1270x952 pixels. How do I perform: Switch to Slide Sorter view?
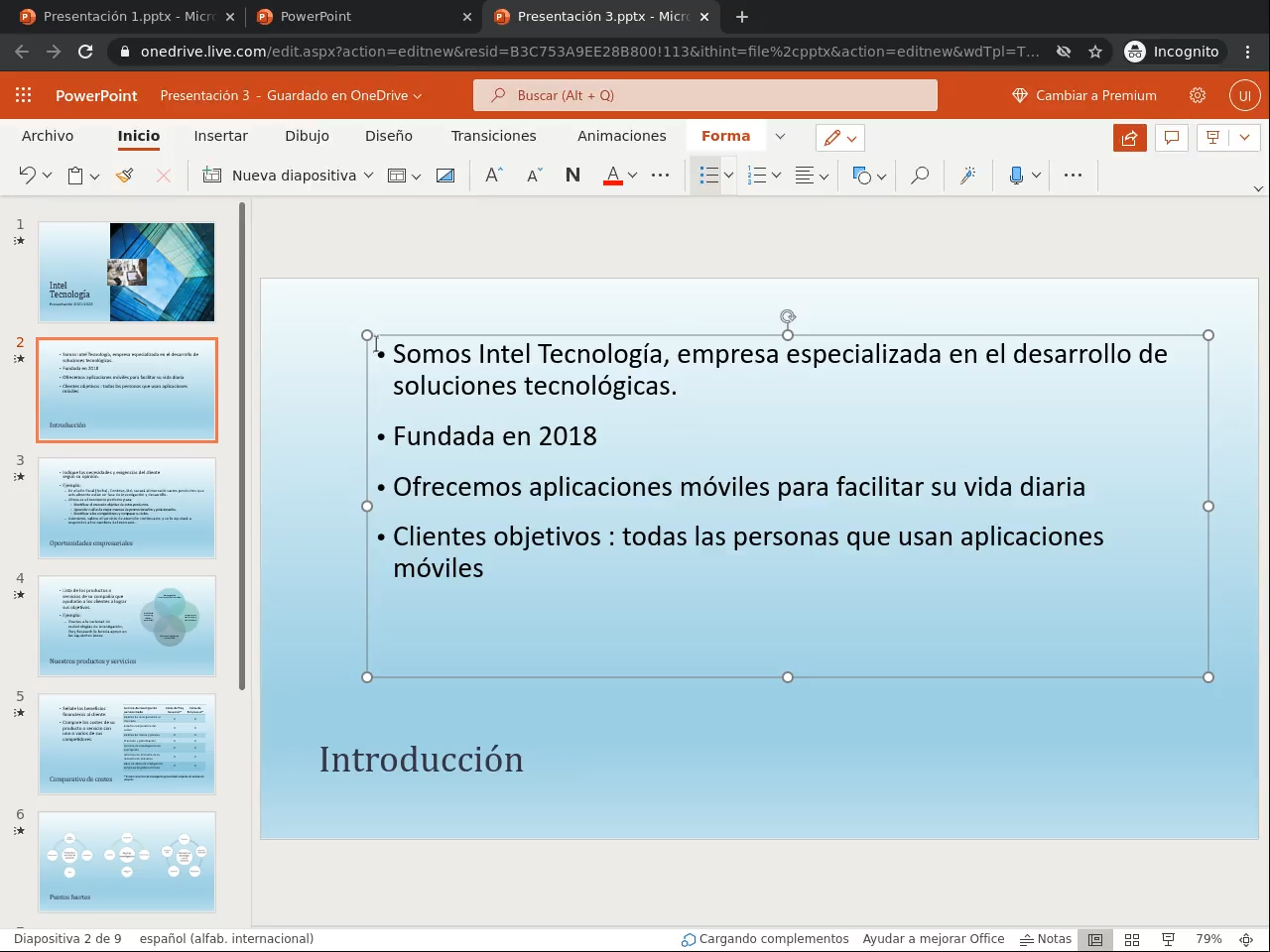(x=1132, y=939)
